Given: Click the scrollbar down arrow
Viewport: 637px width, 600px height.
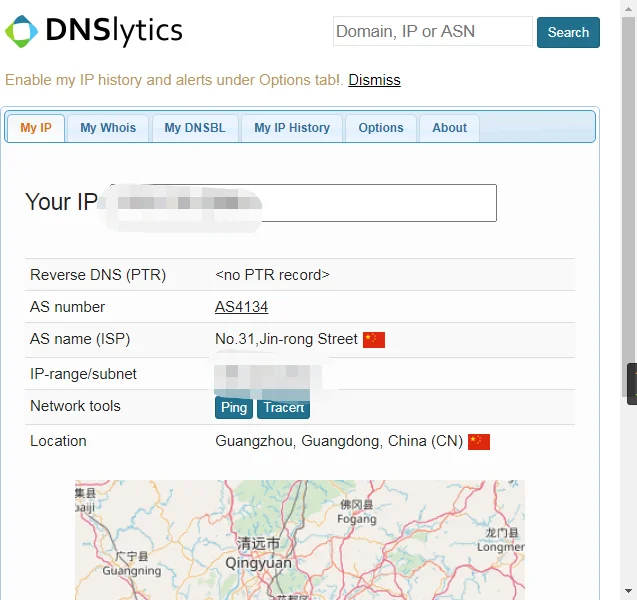Looking at the screenshot, I should 628,591.
